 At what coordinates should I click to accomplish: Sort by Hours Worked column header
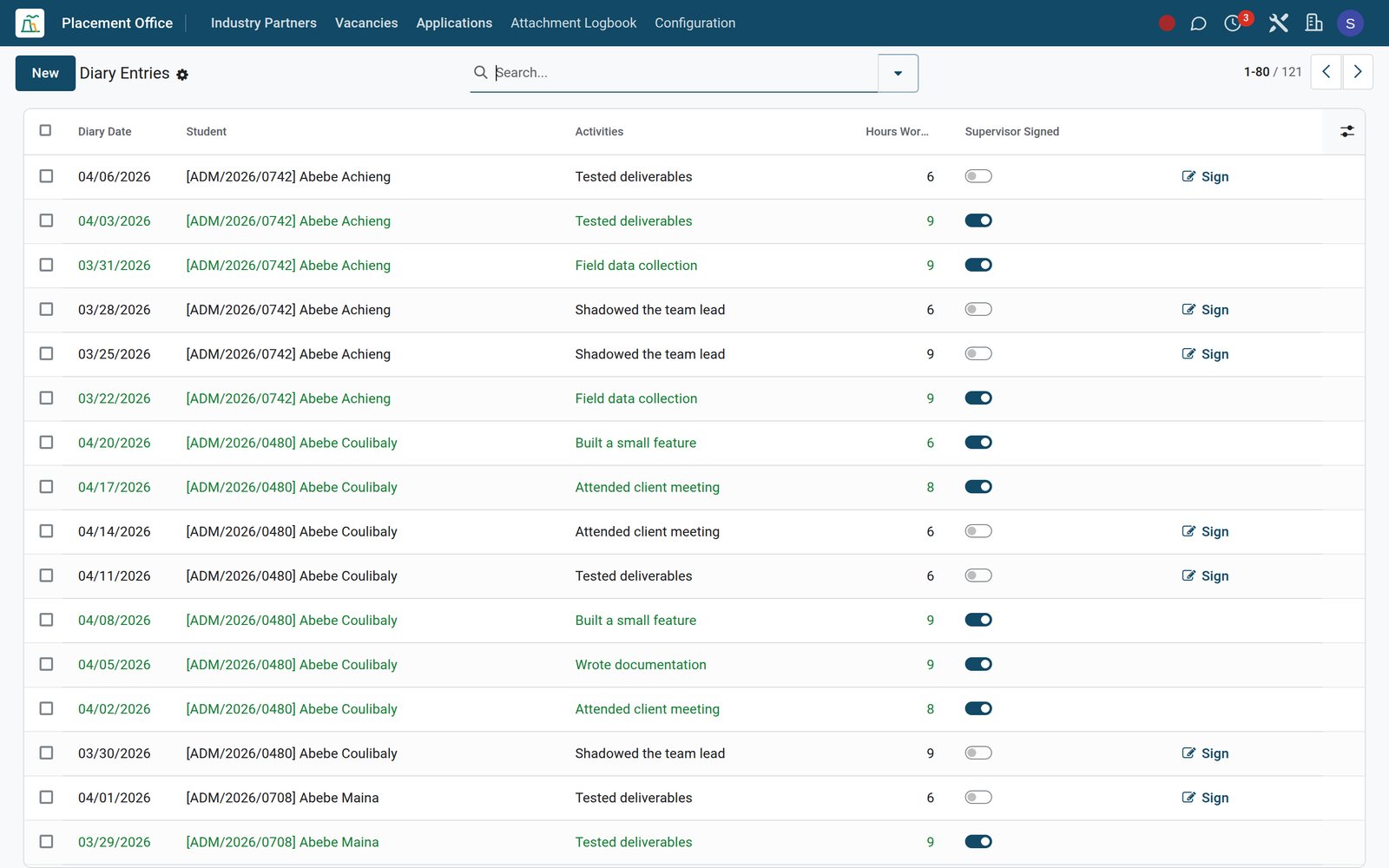(x=897, y=132)
